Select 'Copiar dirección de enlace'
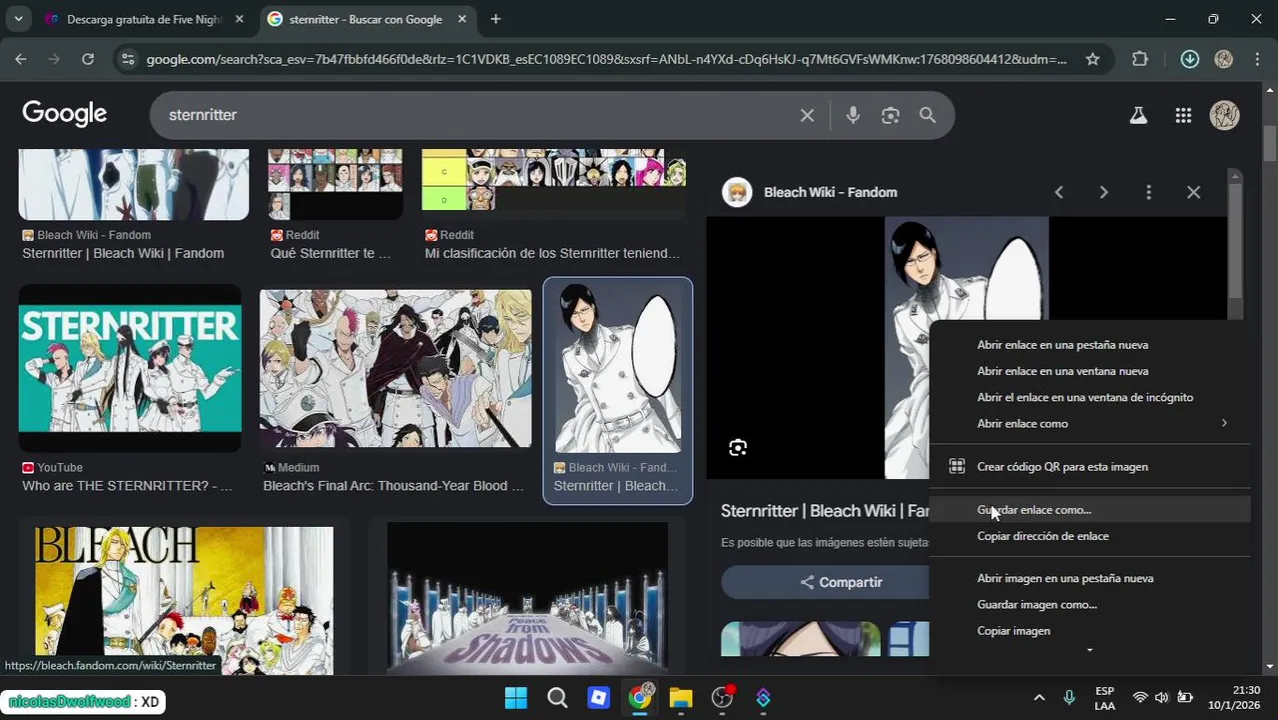Screen dimensions: 1278x720 [x=1043, y=536]
